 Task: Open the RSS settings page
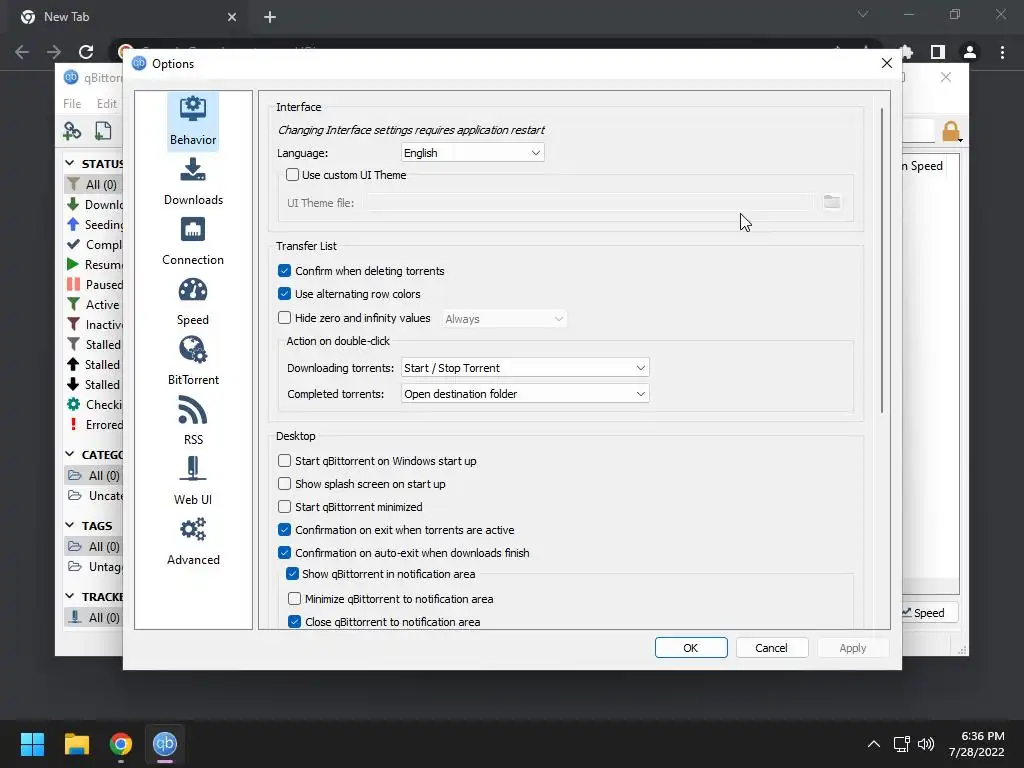193,422
